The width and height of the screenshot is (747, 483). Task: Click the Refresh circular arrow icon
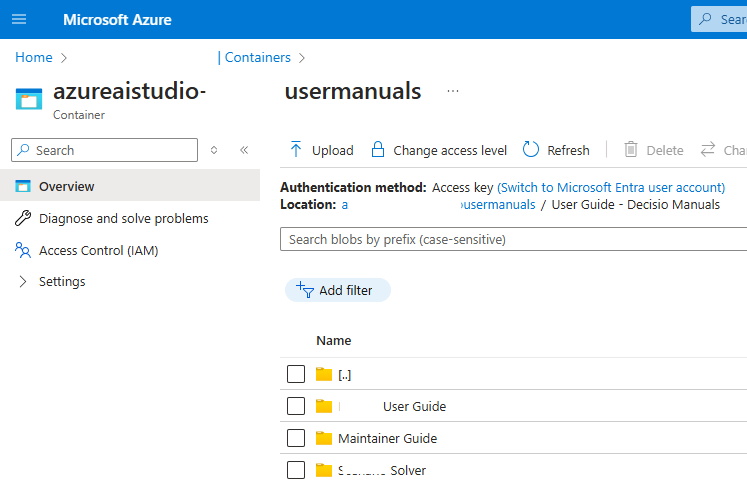pyautogui.click(x=532, y=150)
